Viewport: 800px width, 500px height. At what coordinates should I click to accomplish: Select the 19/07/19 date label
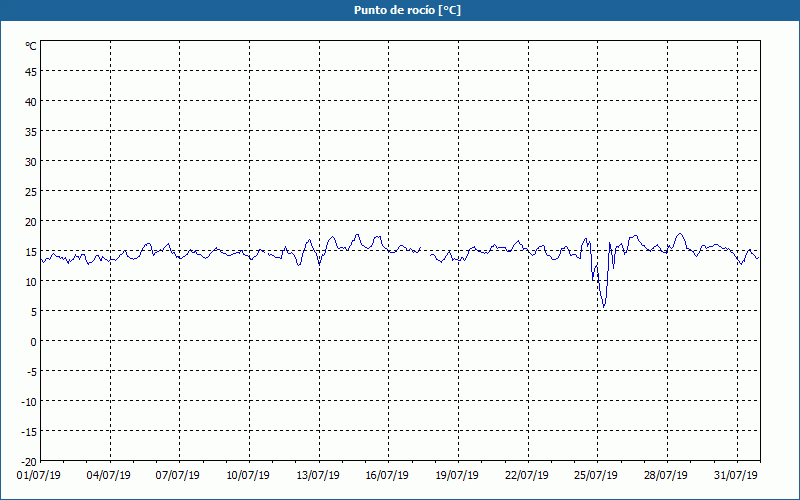click(457, 475)
